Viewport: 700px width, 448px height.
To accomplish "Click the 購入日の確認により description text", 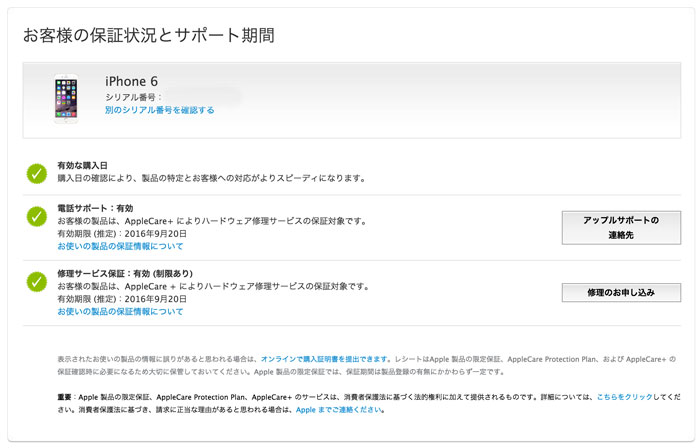I will point(212,178).
